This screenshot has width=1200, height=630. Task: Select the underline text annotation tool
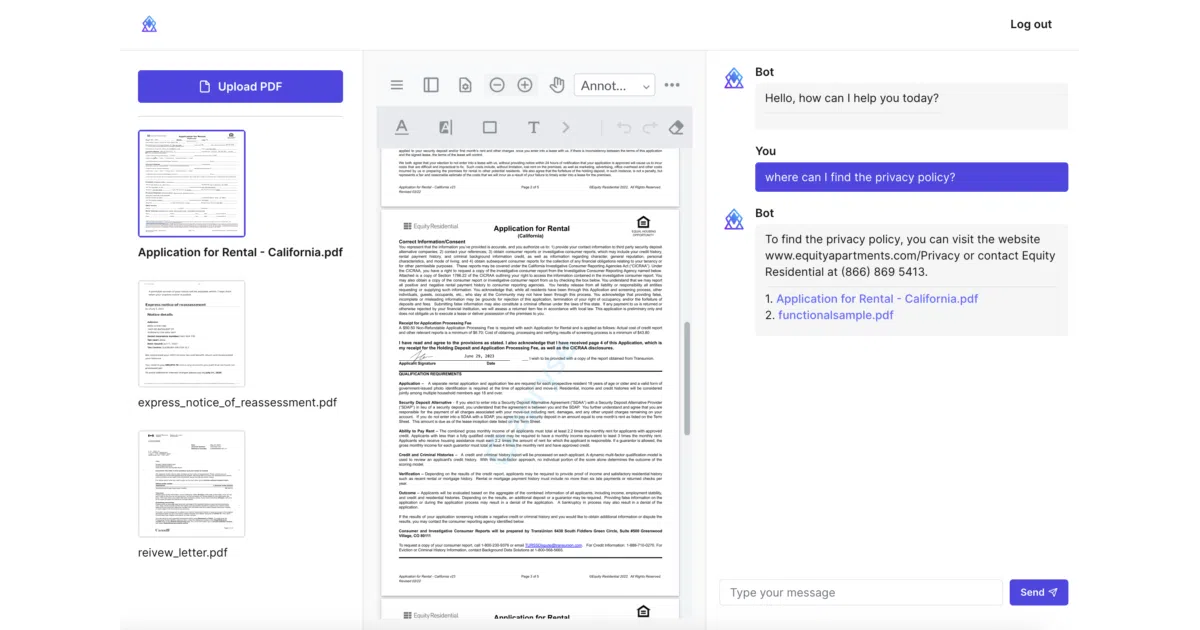point(402,127)
